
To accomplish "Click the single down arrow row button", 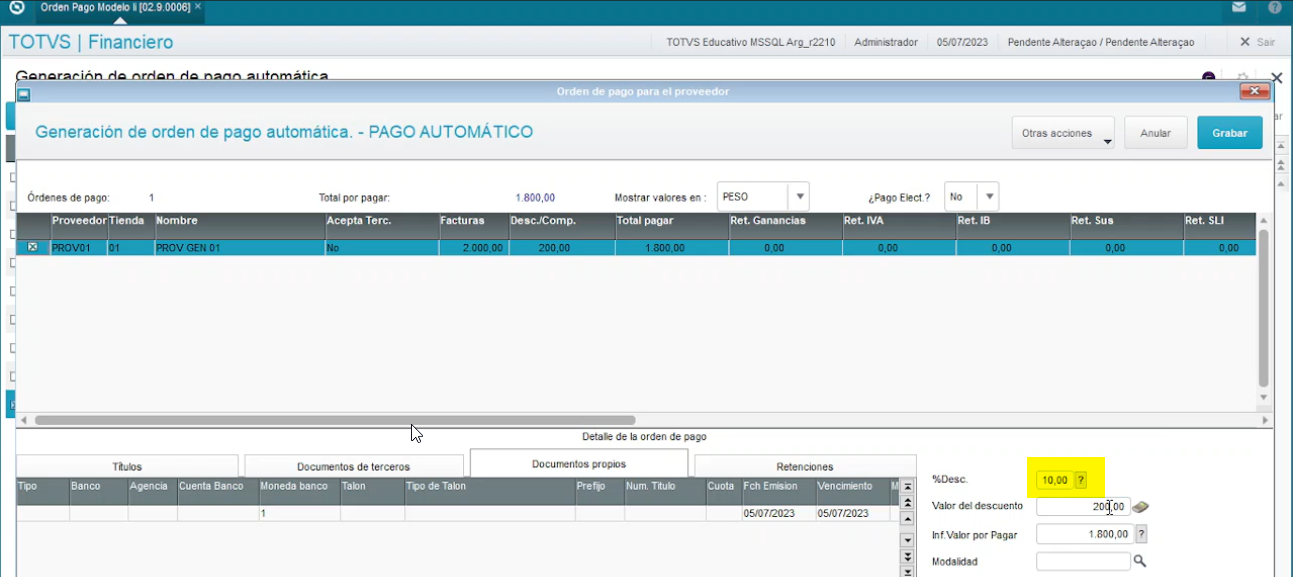I will pos(908,540).
